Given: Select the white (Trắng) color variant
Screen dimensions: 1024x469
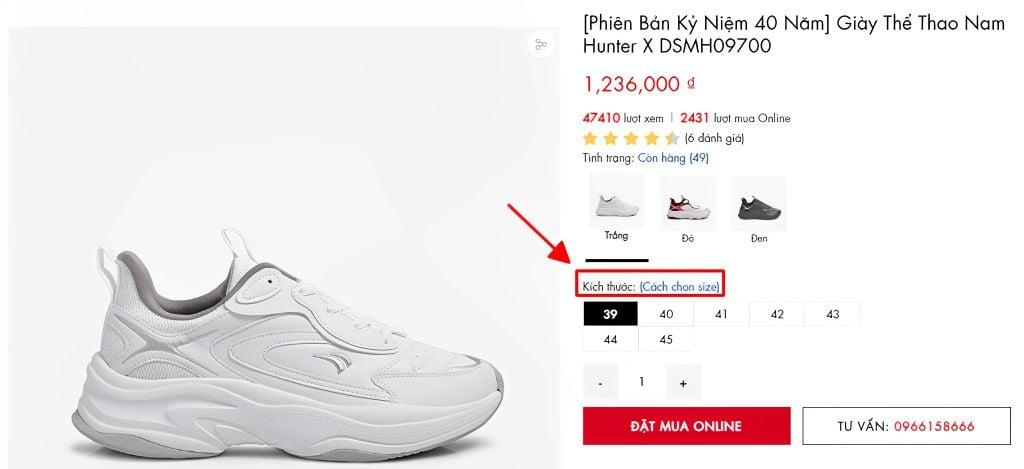Looking at the screenshot, I should (616, 205).
